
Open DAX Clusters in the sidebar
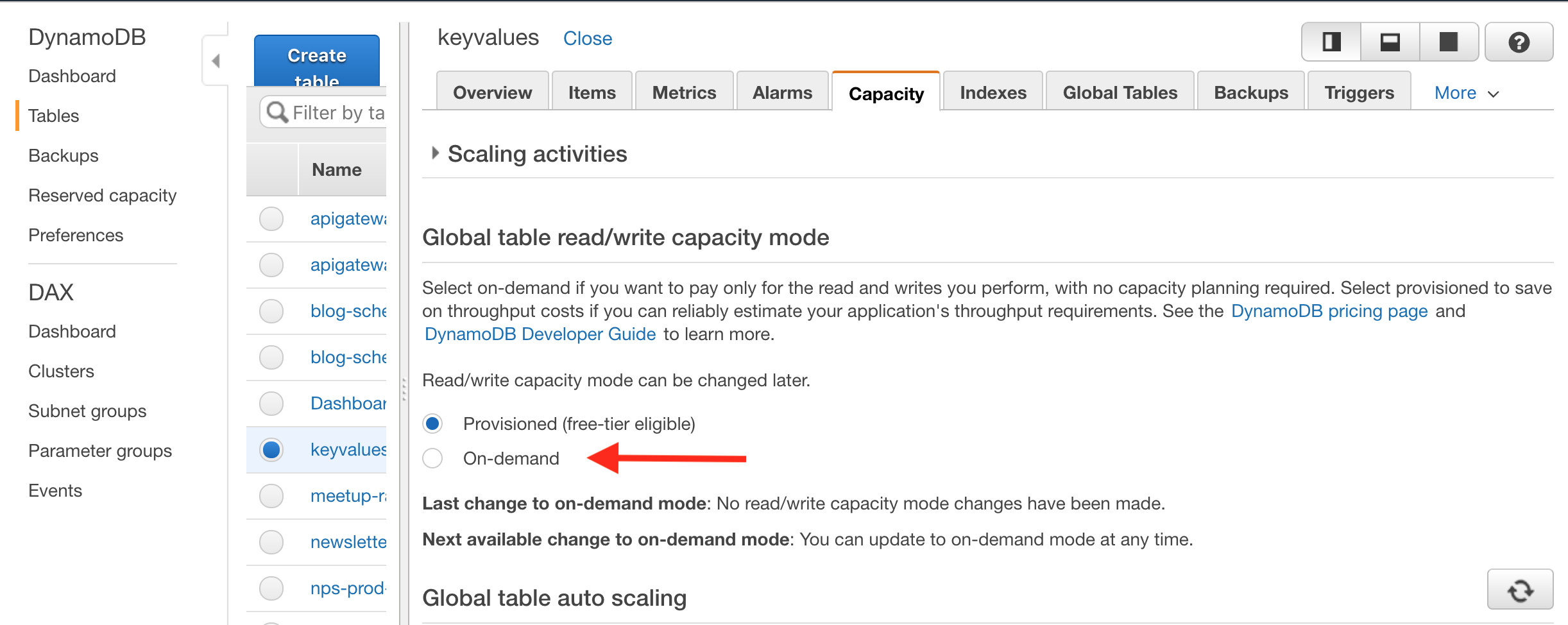coord(61,371)
